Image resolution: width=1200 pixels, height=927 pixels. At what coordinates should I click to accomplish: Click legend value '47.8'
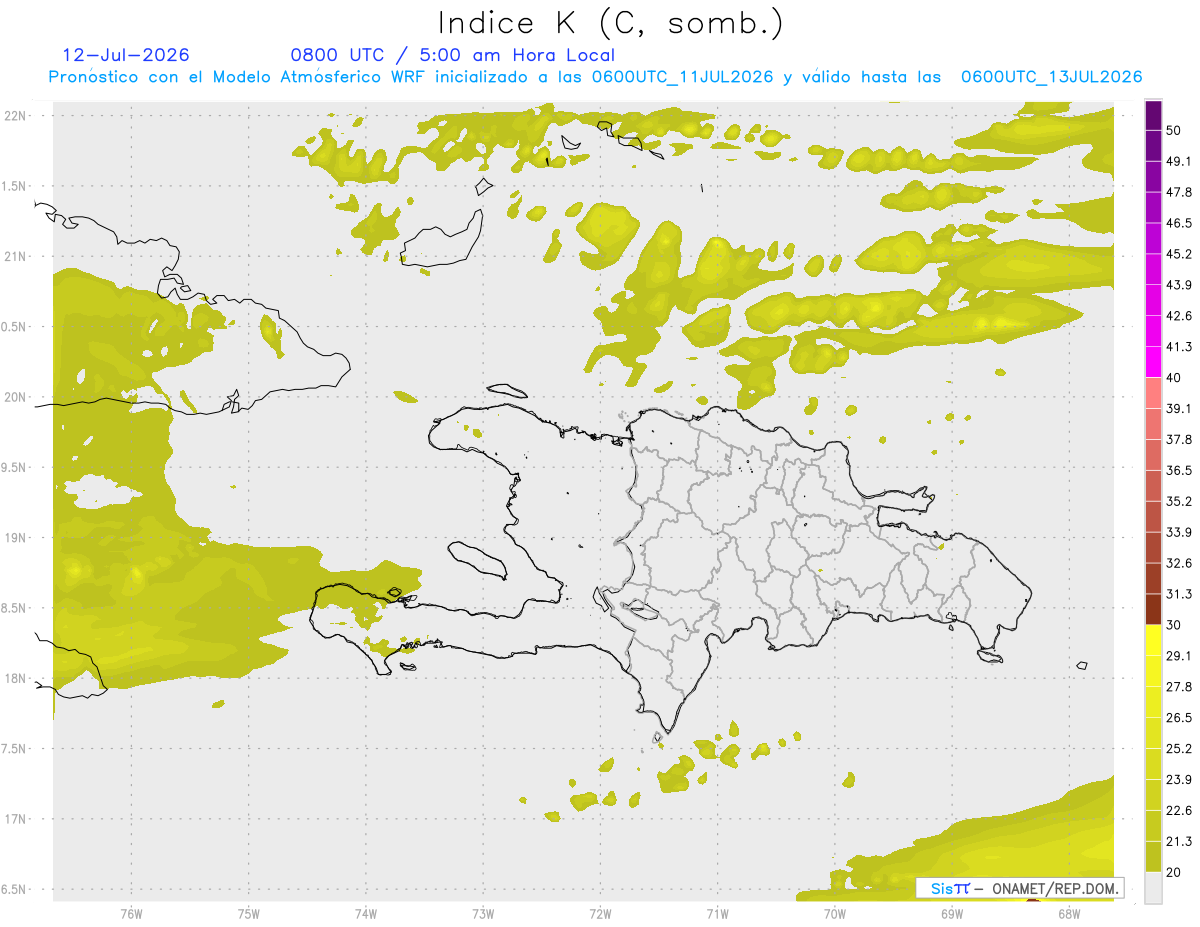pyautogui.click(x=1179, y=192)
